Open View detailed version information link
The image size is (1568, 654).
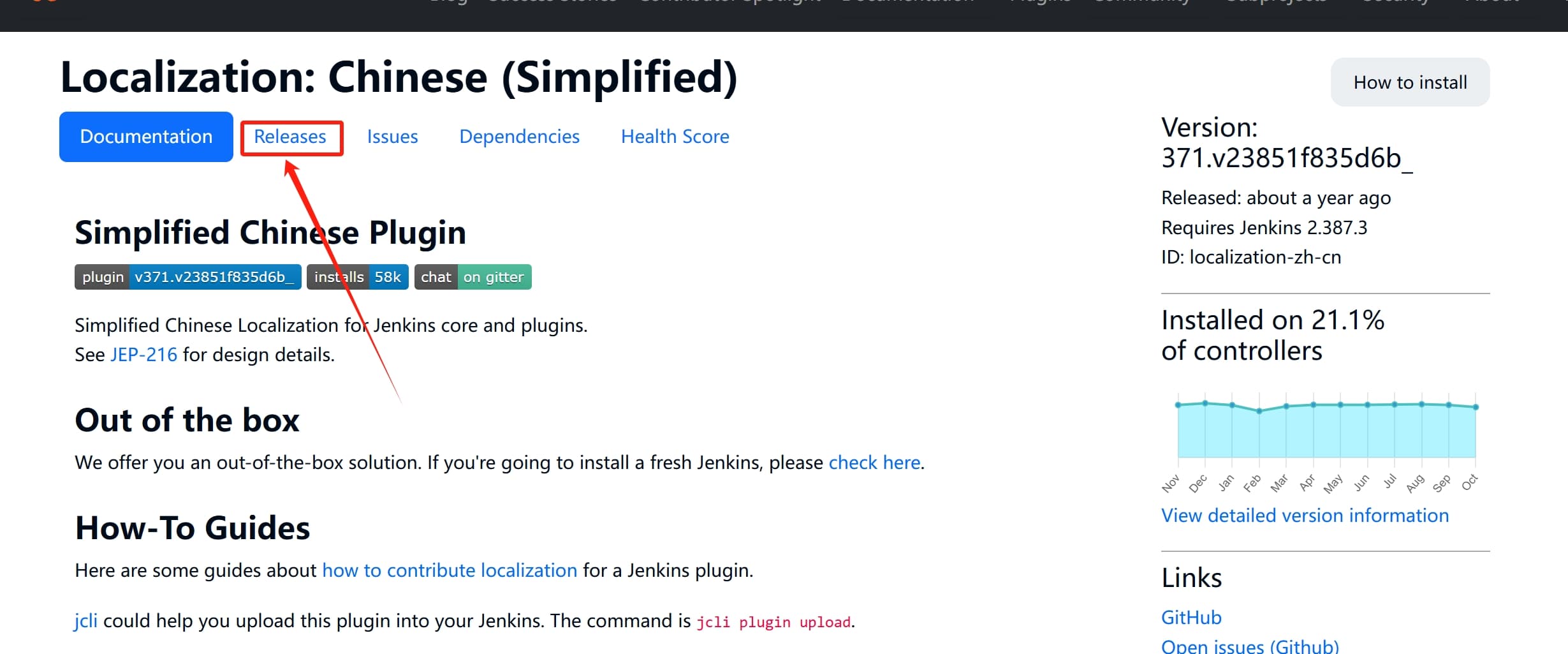(x=1305, y=516)
